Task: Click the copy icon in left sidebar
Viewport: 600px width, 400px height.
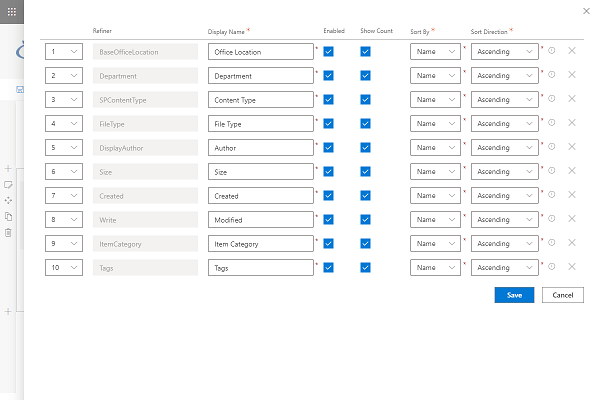Action: pyautogui.click(x=8, y=217)
